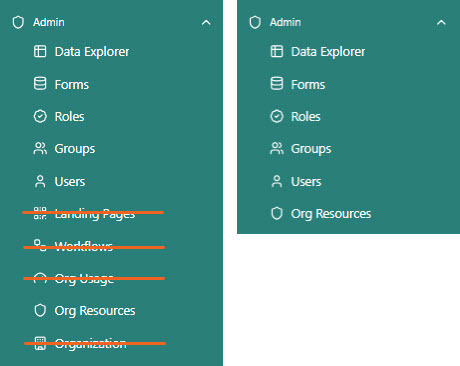
Task: Click Landing Pages QR icon in left panel
Action: [x=40, y=213]
